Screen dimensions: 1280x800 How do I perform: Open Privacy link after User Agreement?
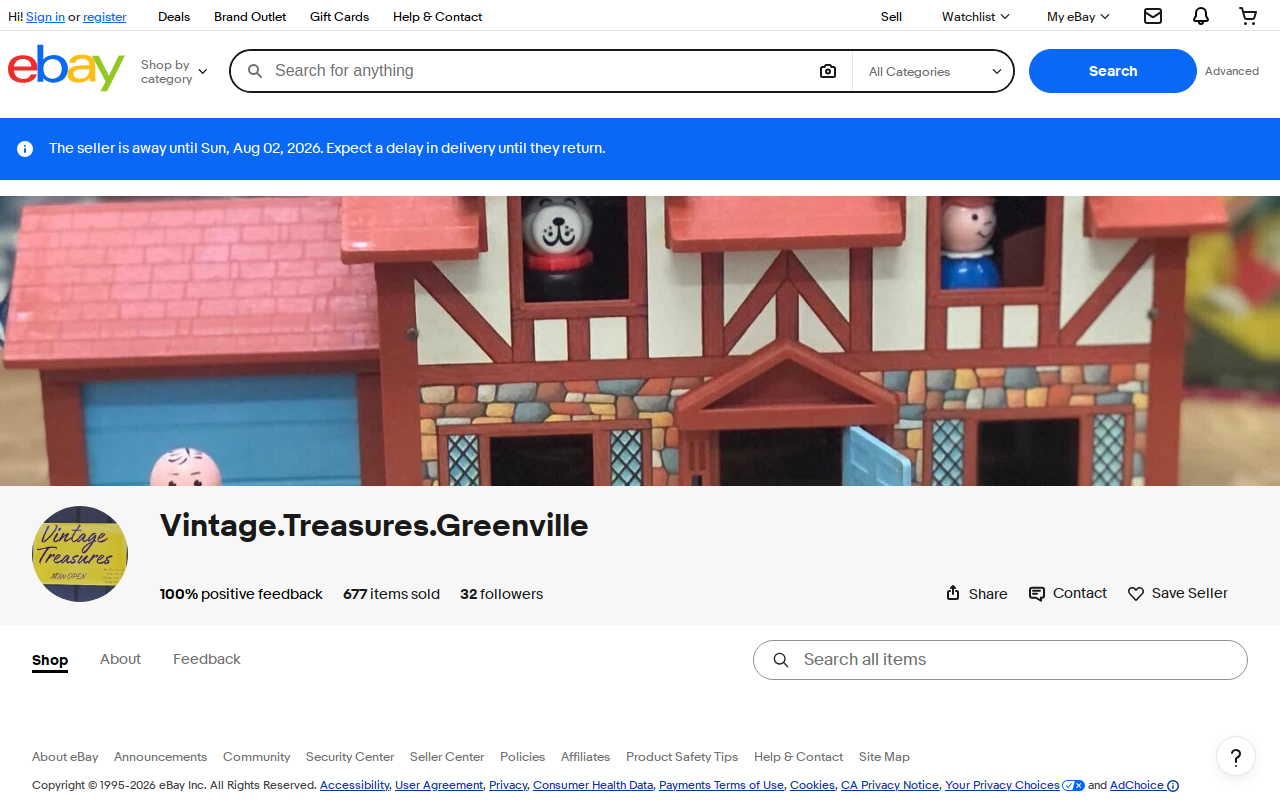[508, 786]
